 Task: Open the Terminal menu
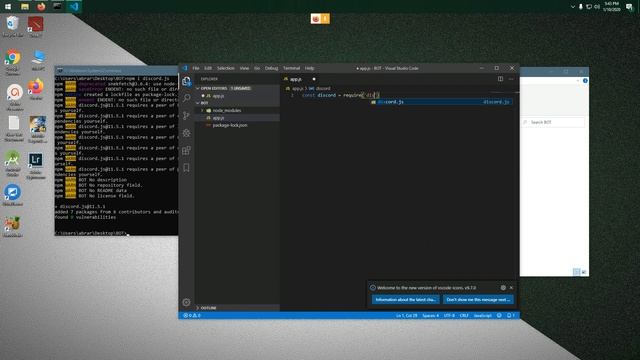pos(291,68)
